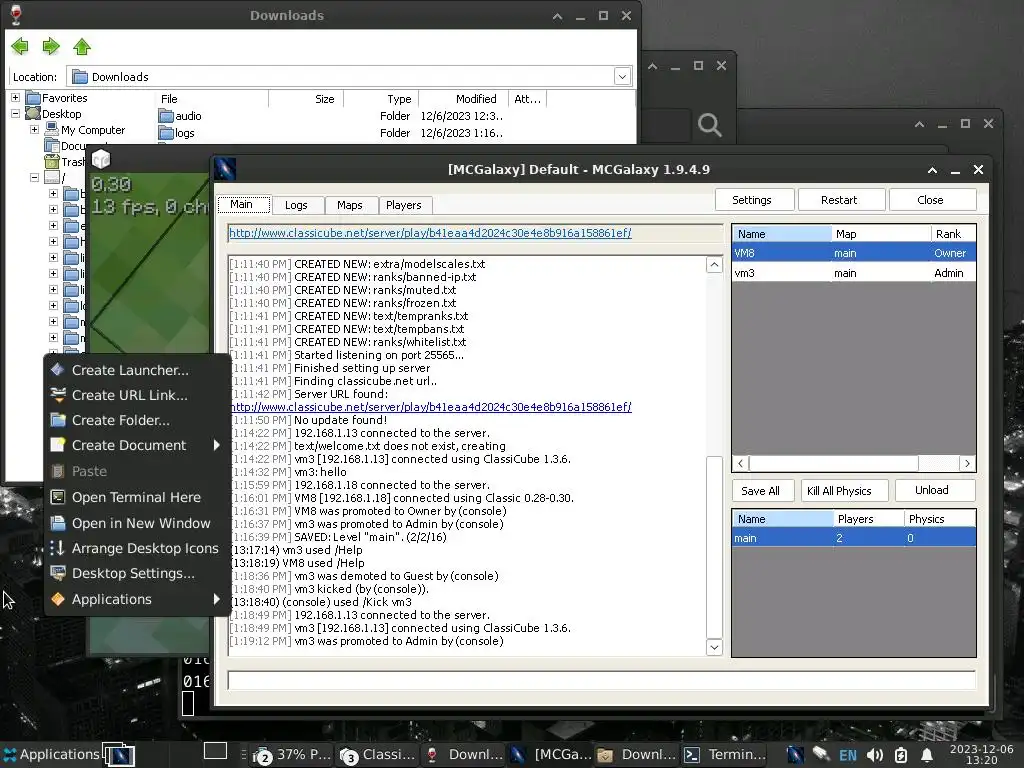The height and width of the screenshot is (768, 1024).
Task: Click the Kill All Physics button
Action: [844, 490]
